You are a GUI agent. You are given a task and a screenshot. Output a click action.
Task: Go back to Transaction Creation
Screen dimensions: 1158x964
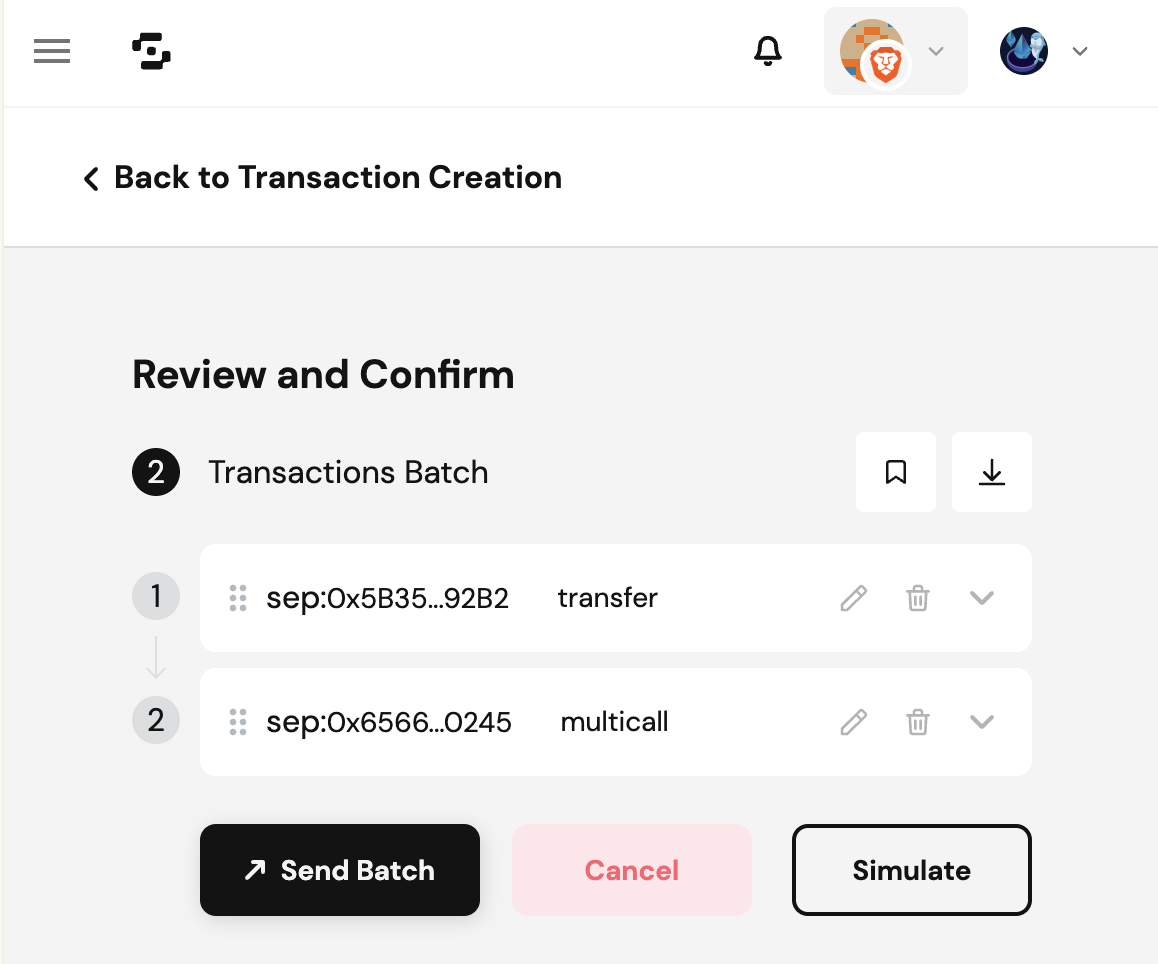point(322,178)
